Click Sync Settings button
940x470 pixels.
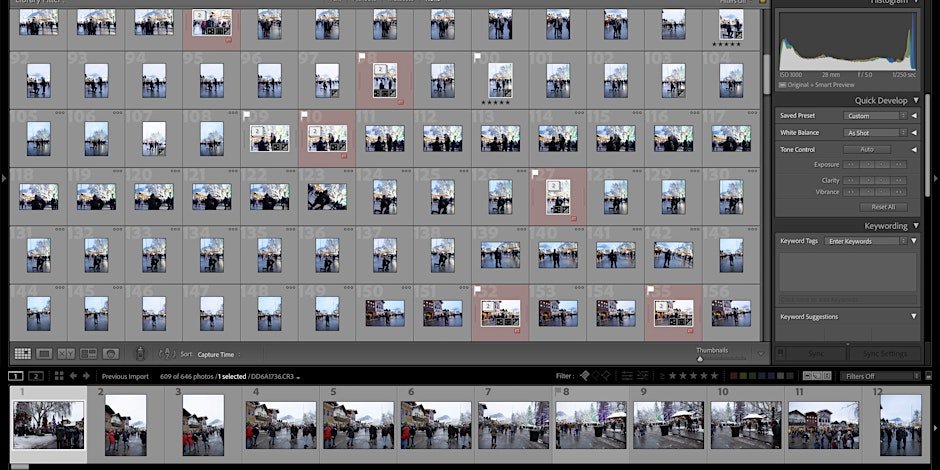point(884,354)
